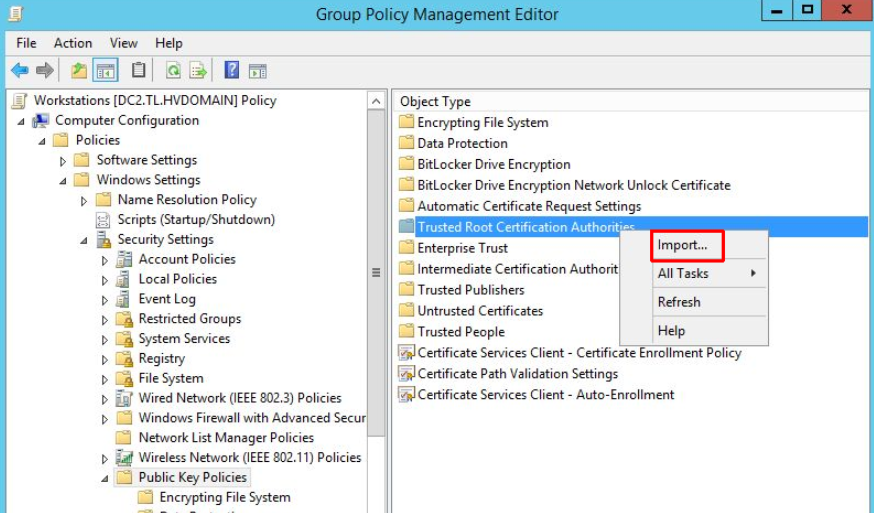Click the Properties clipboard toolbar icon

coord(139,70)
